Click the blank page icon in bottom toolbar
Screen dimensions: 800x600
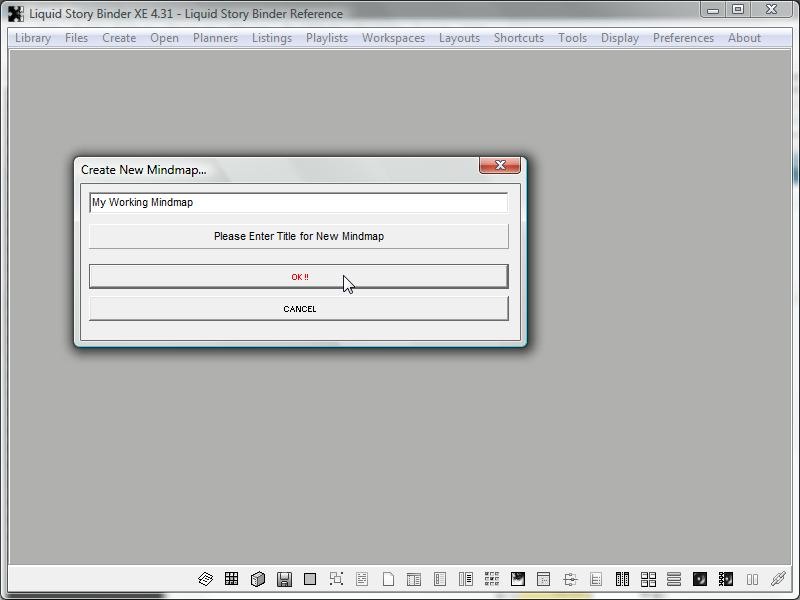tap(388, 579)
